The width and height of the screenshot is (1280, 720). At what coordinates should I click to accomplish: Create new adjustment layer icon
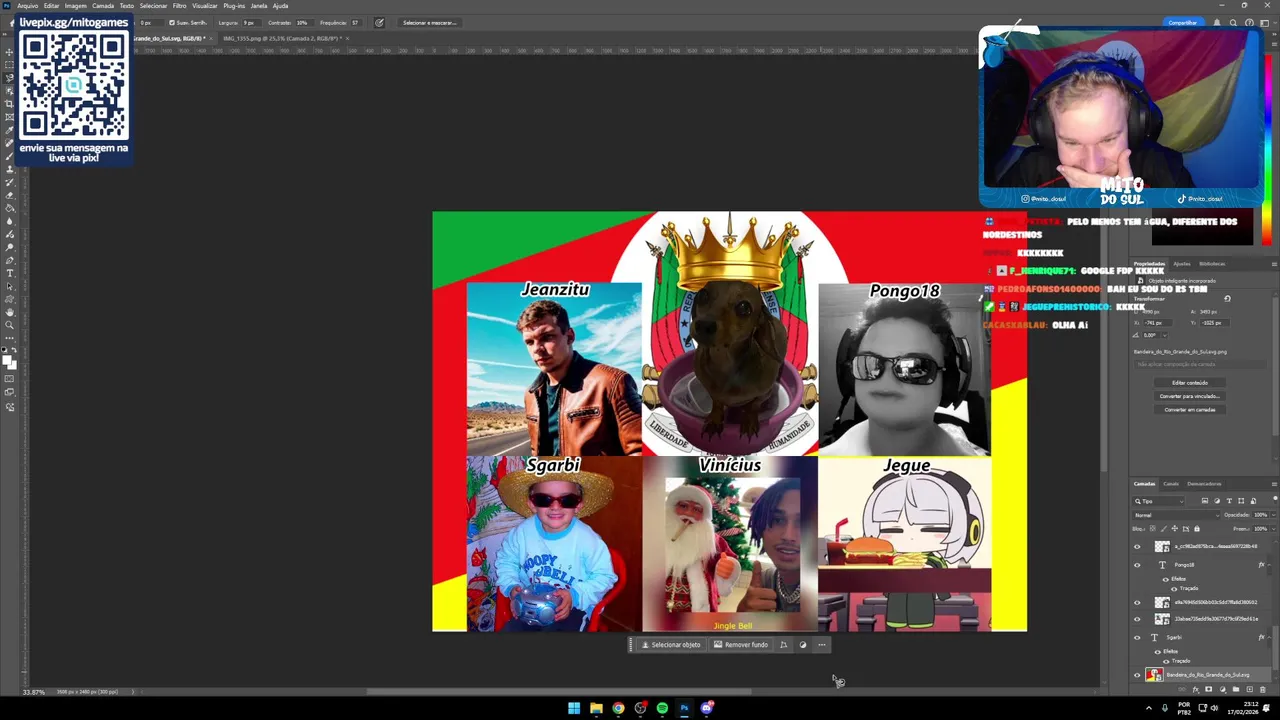pyautogui.click(x=1222, y=689)
